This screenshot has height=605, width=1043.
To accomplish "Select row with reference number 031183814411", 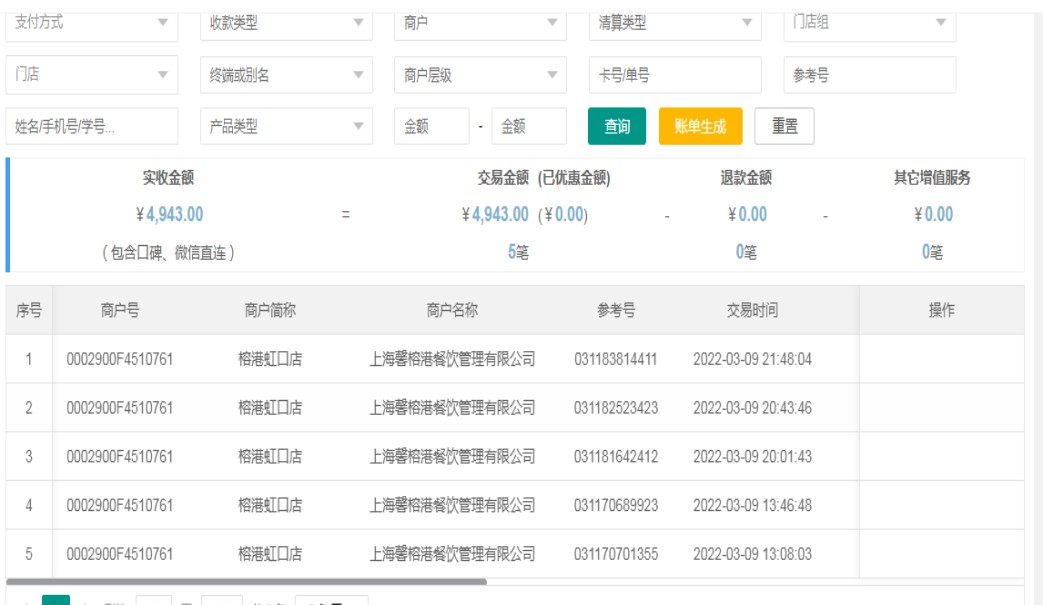I will click(x=616, y=359).
